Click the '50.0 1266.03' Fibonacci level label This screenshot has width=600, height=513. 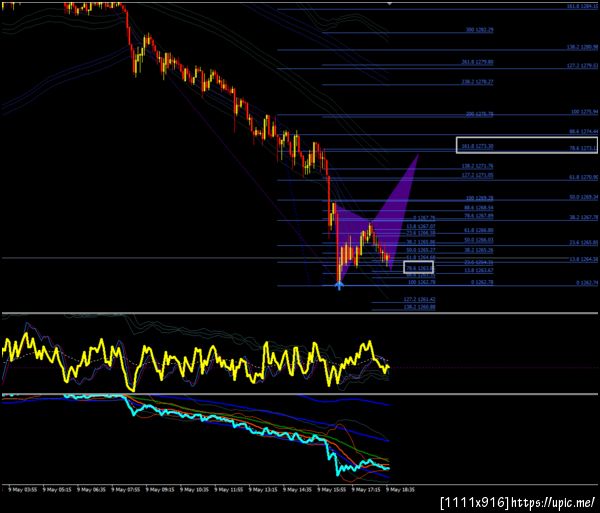click(x=479, y=240)
